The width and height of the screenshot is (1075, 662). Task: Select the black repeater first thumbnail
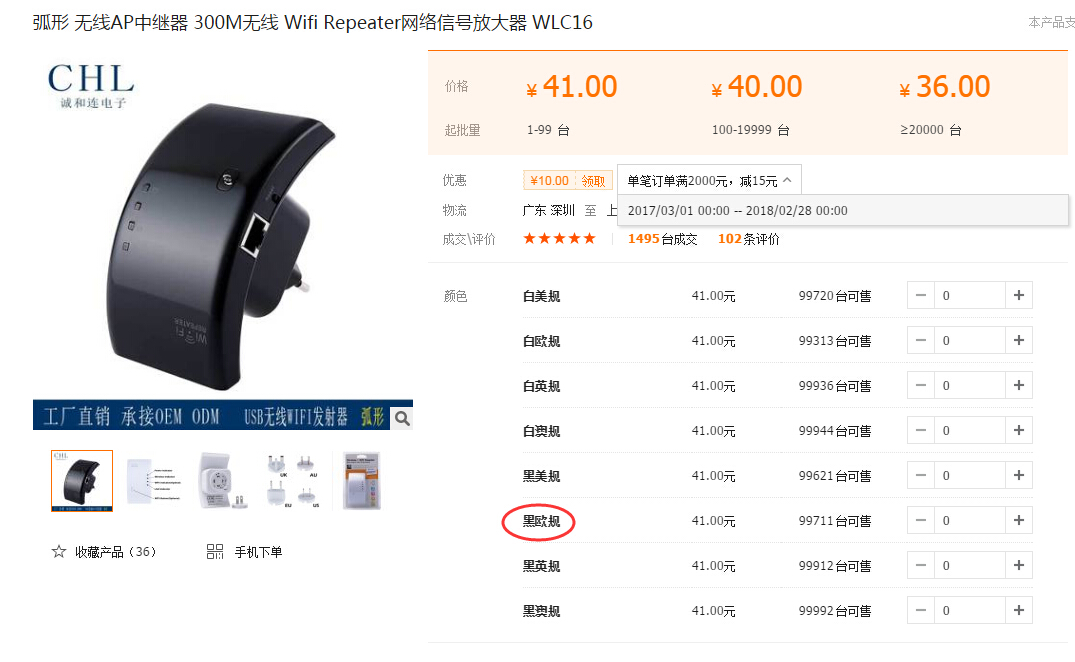[82, 481]
